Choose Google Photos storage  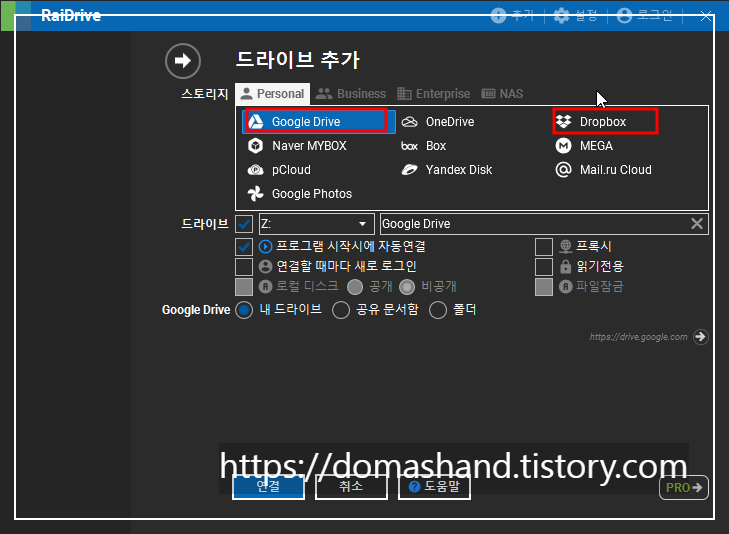(x=299, y=194)
